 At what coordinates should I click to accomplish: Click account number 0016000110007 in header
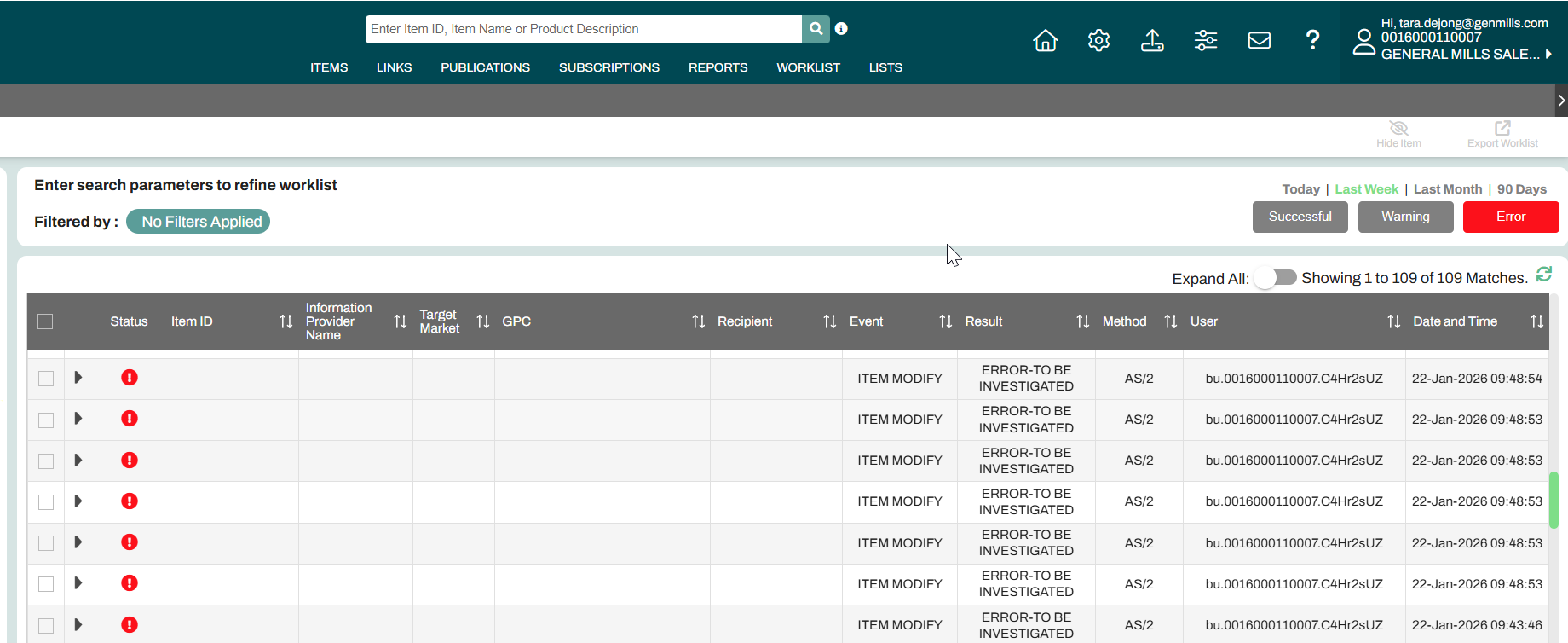tap(1431, 38)
